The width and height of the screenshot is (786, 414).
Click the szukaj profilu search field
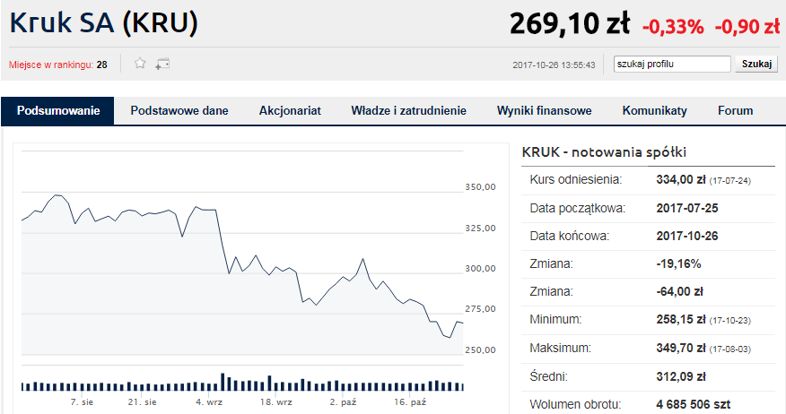(x=671, y=64)
